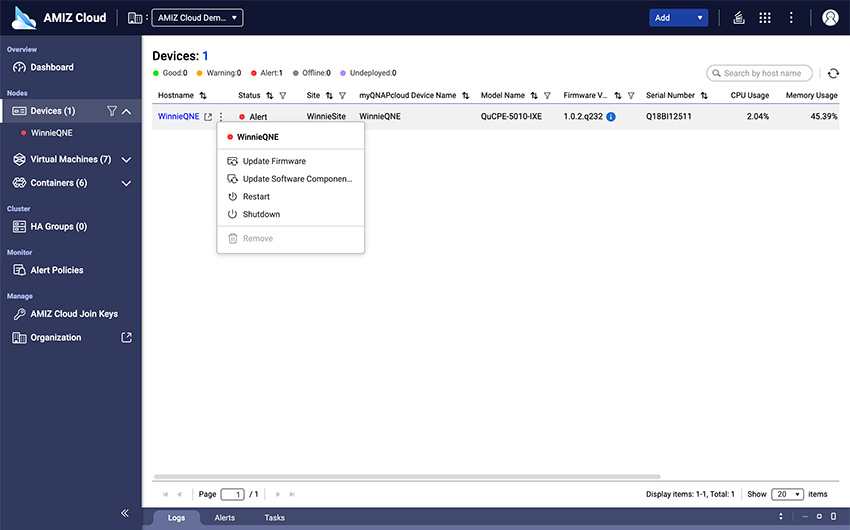Sort by Firmware Version column
This screenshot has width=850, height=530.
point(617,95)
